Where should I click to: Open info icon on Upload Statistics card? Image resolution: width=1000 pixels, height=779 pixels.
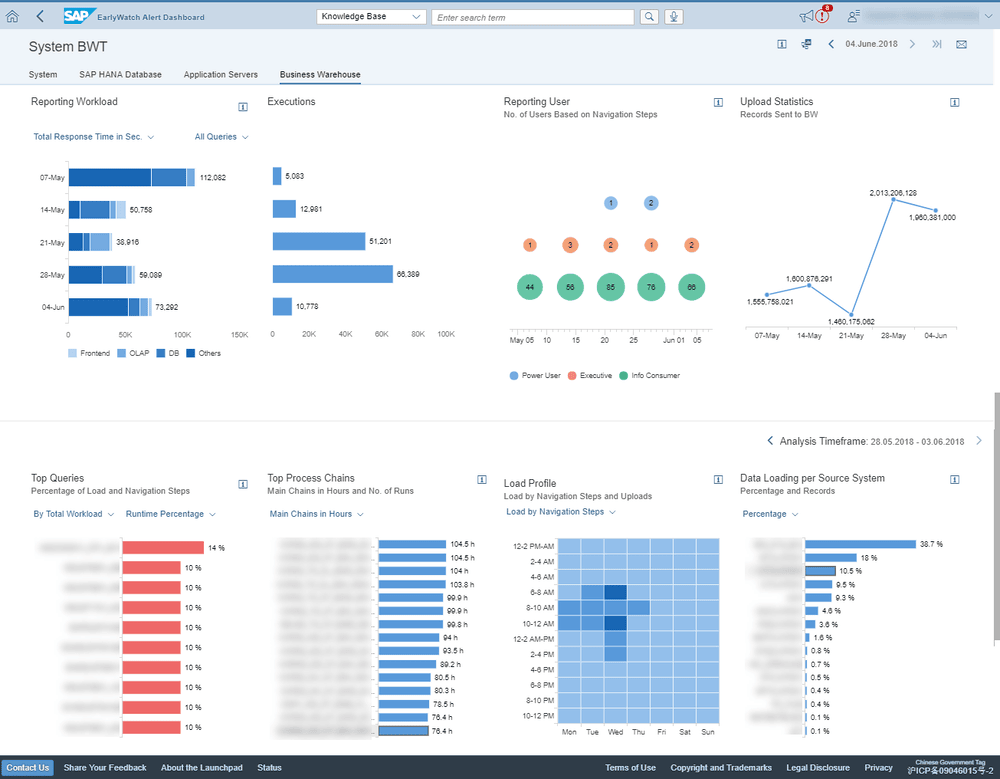(954, 102)
